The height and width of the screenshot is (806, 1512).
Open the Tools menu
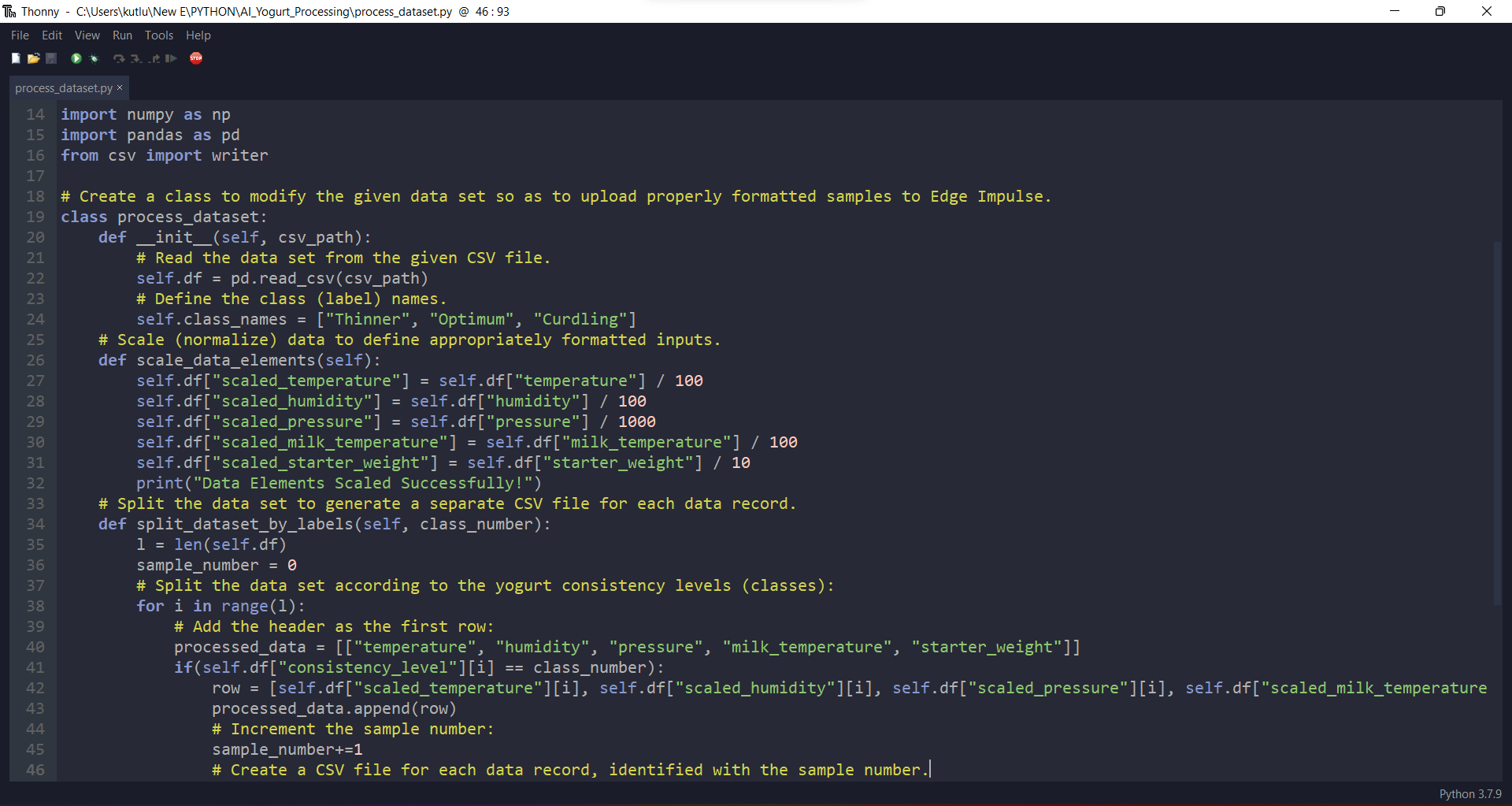158,35
